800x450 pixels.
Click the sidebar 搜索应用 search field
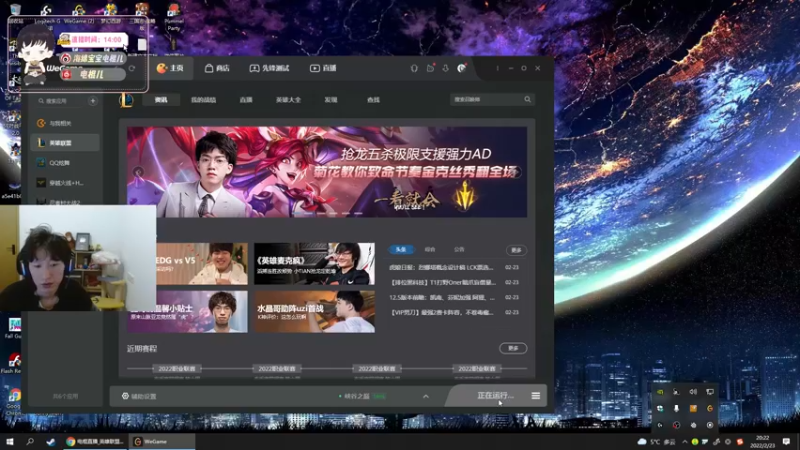click(61, 101)
